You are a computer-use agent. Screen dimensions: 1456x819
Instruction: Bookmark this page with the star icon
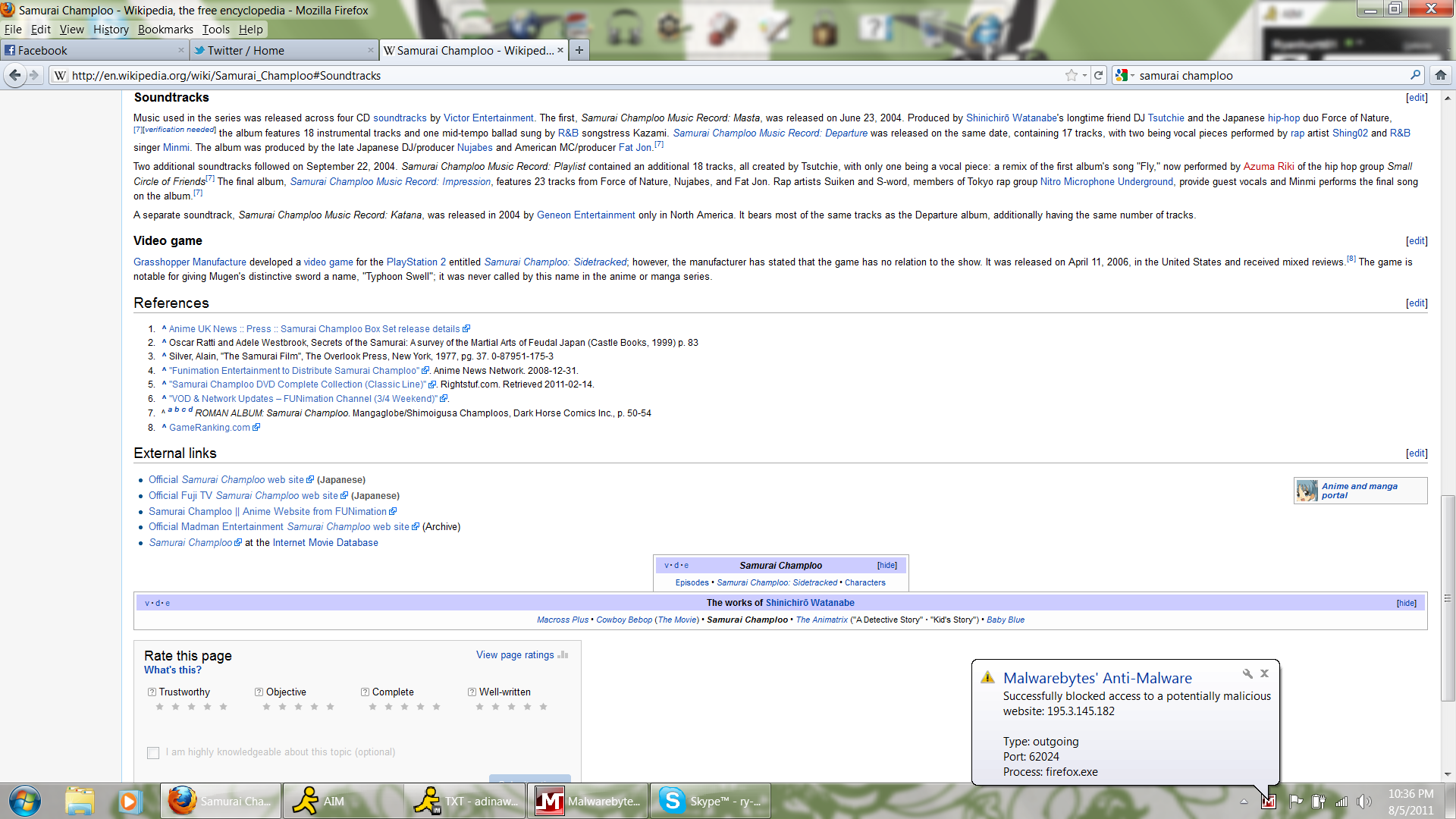tap(1071, 75)
